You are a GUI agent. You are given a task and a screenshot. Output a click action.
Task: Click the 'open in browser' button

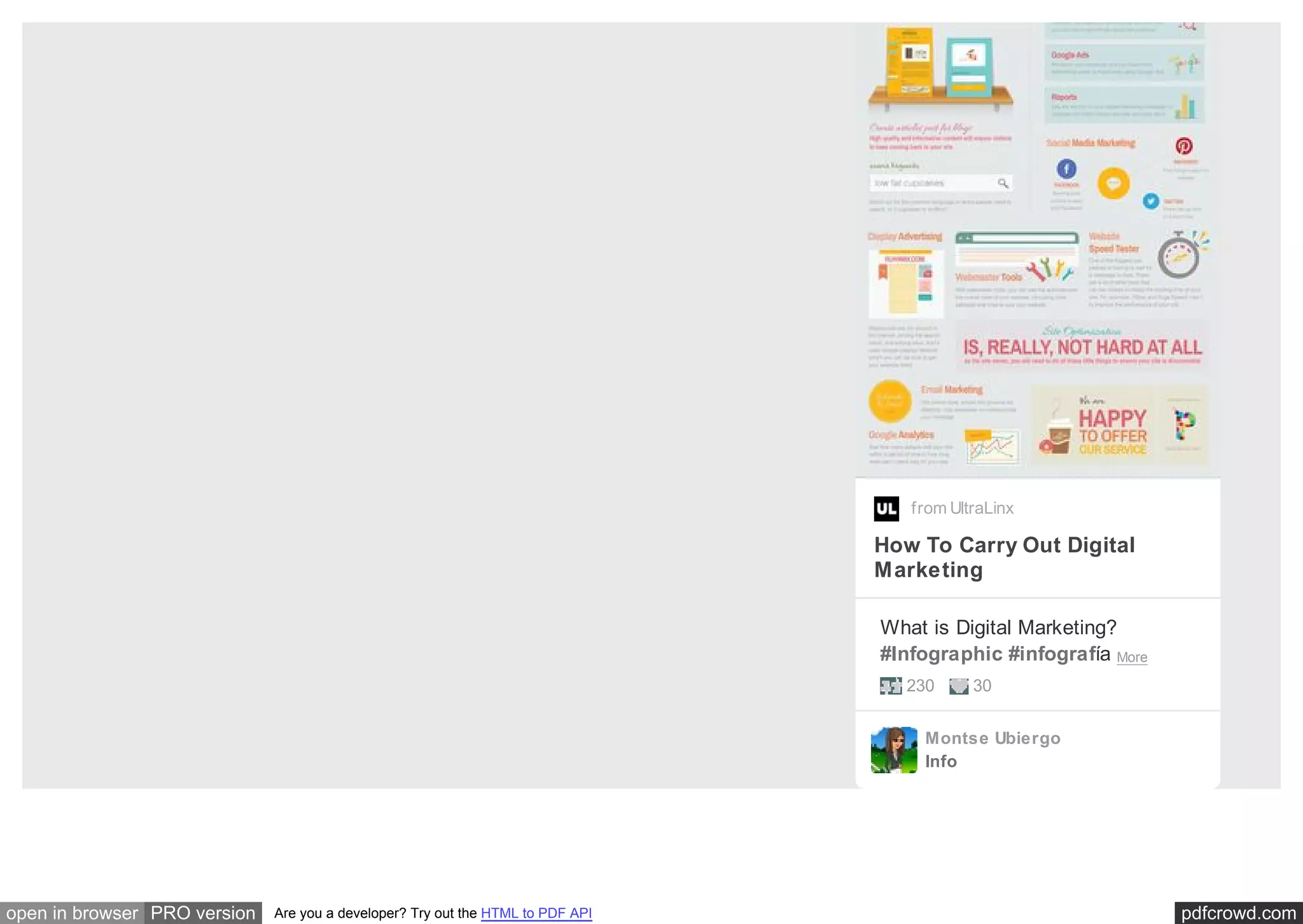pyautogui.click(x=72, y=913)
